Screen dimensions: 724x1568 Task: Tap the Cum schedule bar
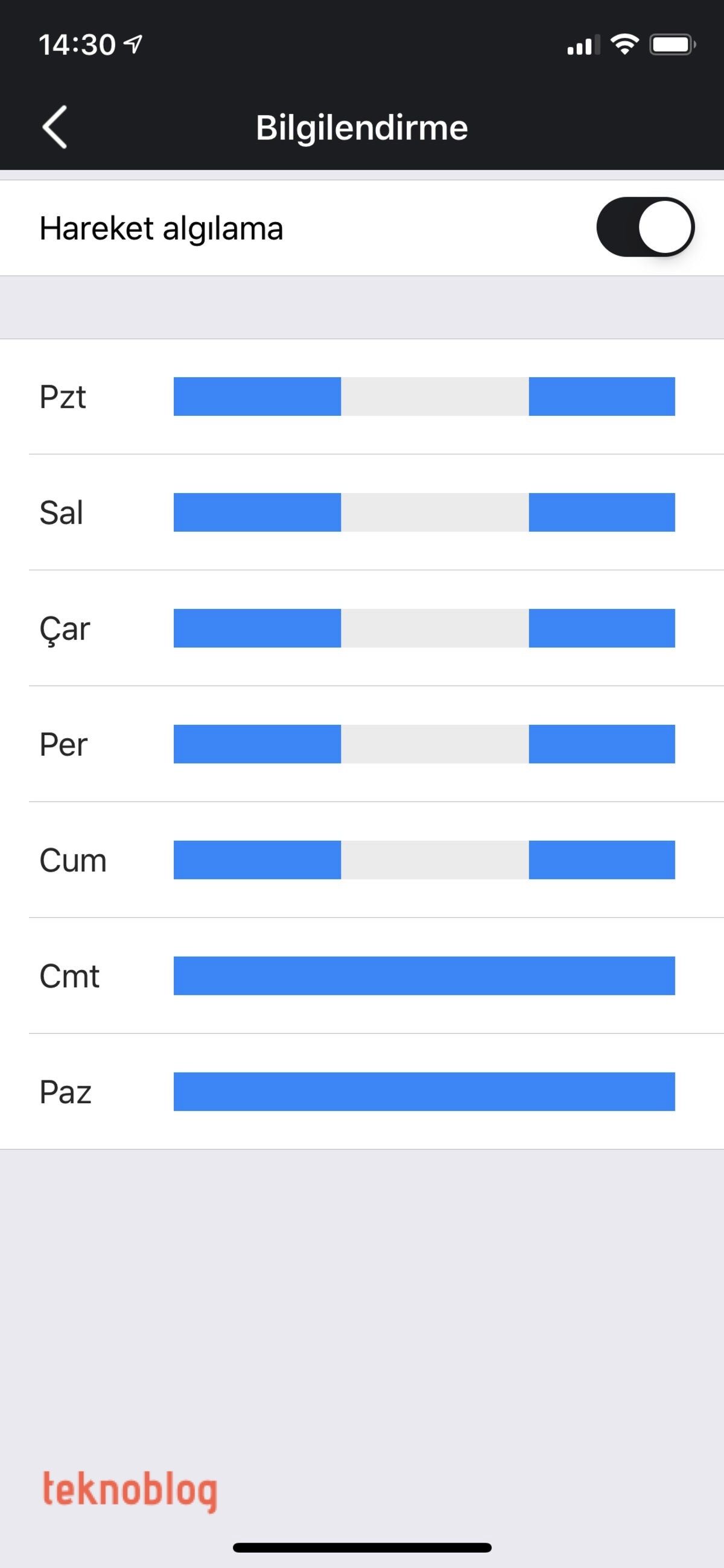pyautogui.click(x=424, y=860)
